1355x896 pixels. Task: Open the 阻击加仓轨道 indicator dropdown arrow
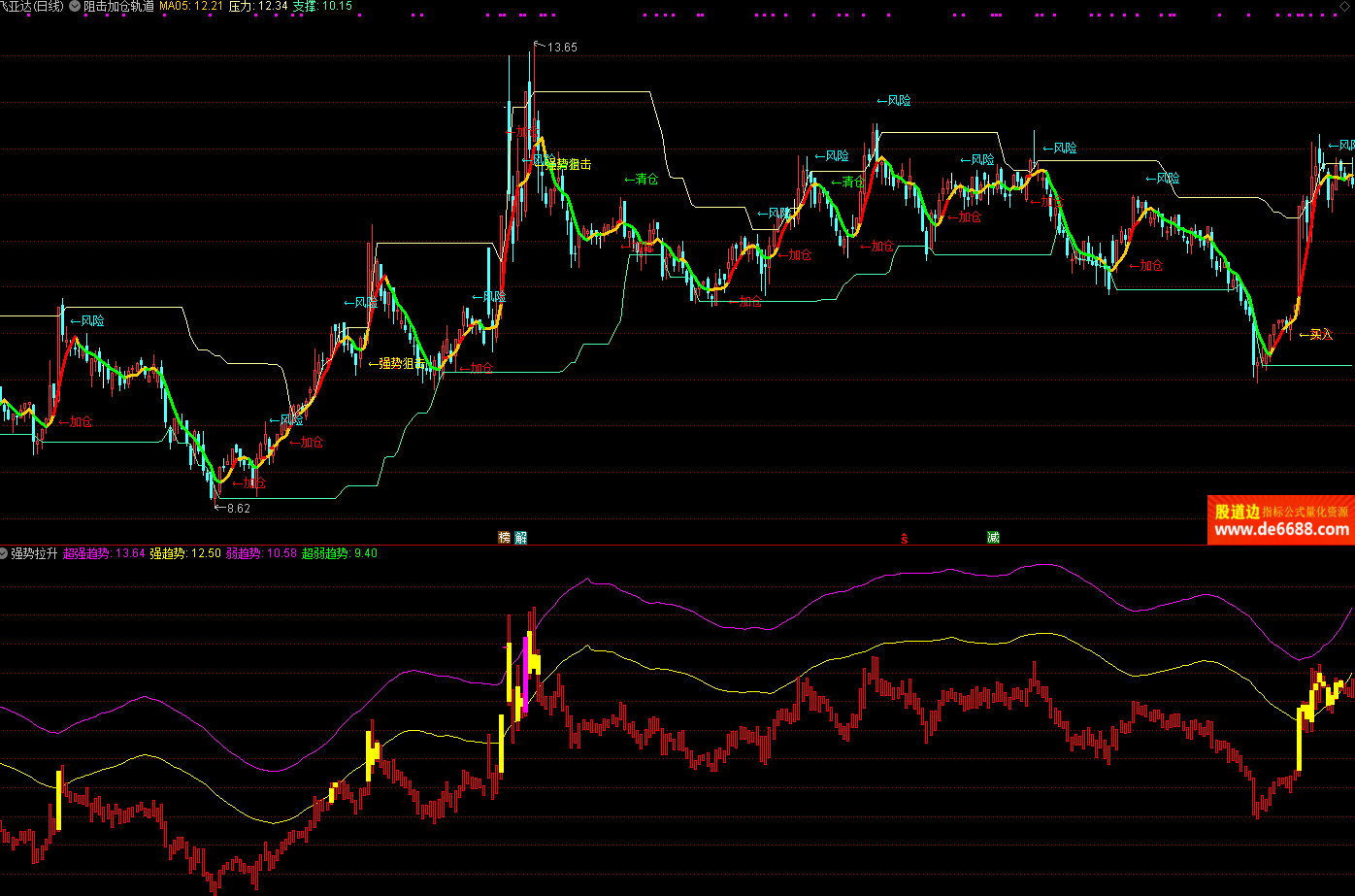pyautogui.click(x=76, y=6)
